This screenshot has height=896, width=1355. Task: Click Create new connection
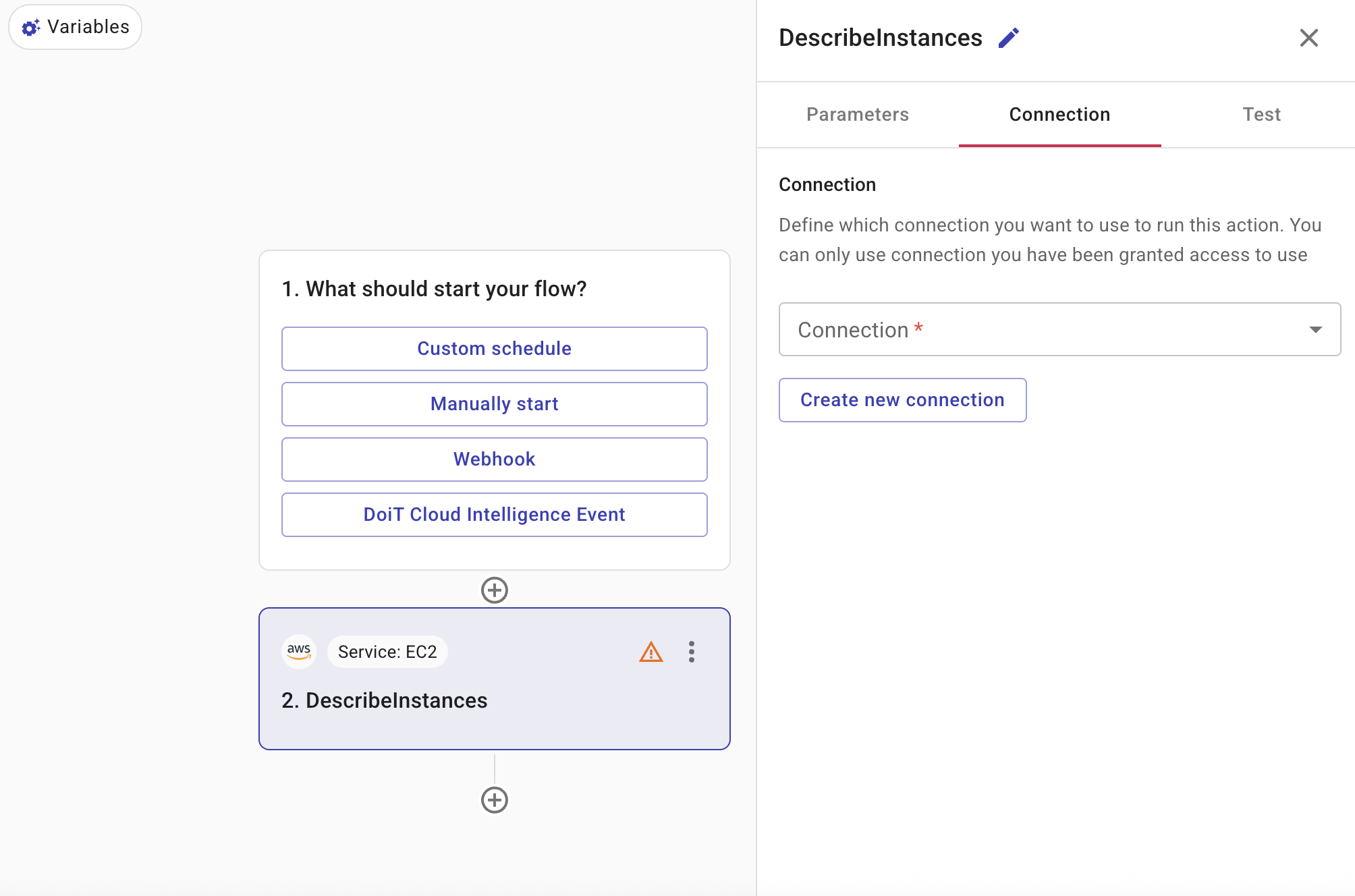[x=902, y=399]
